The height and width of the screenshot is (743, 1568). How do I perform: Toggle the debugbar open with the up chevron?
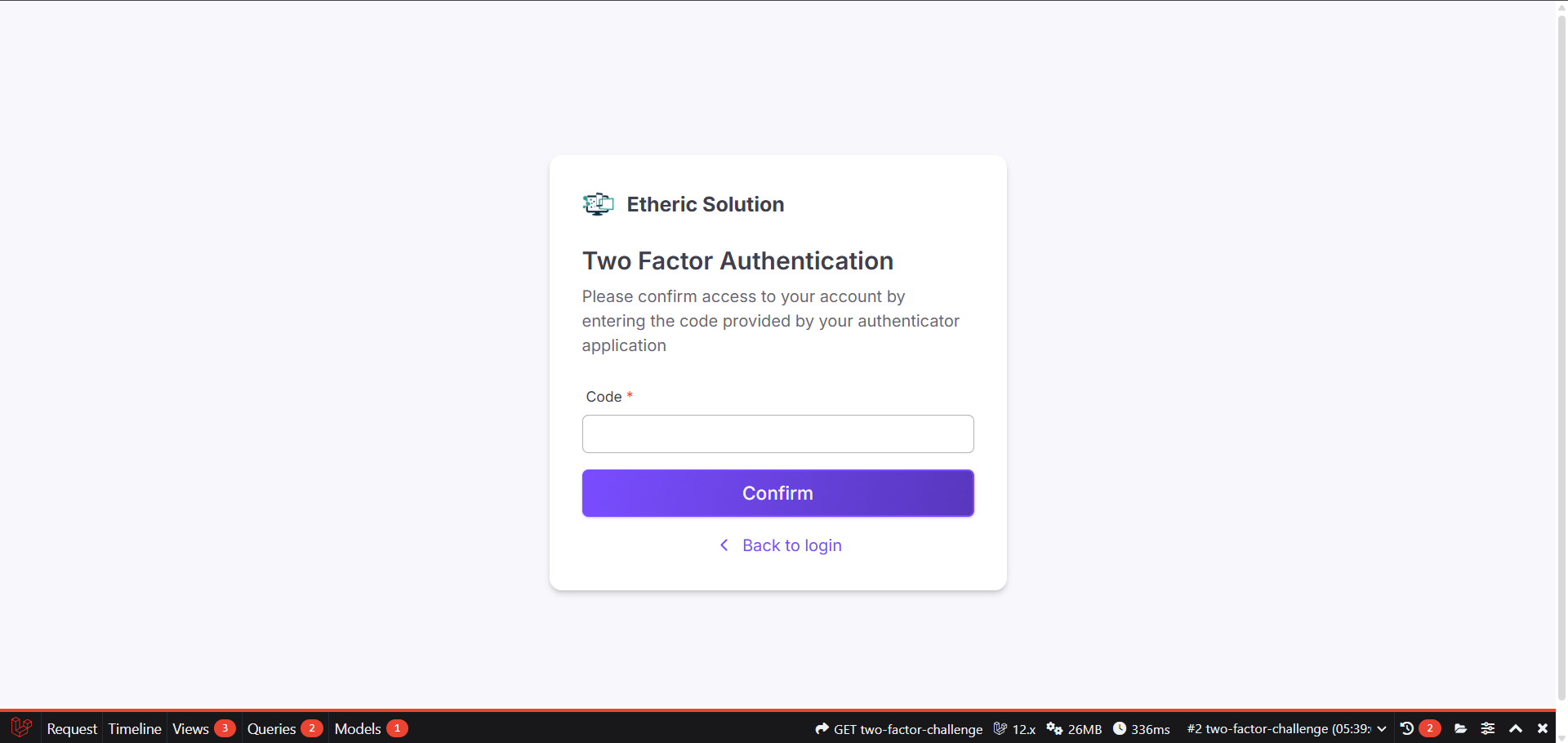[1516, 728]
